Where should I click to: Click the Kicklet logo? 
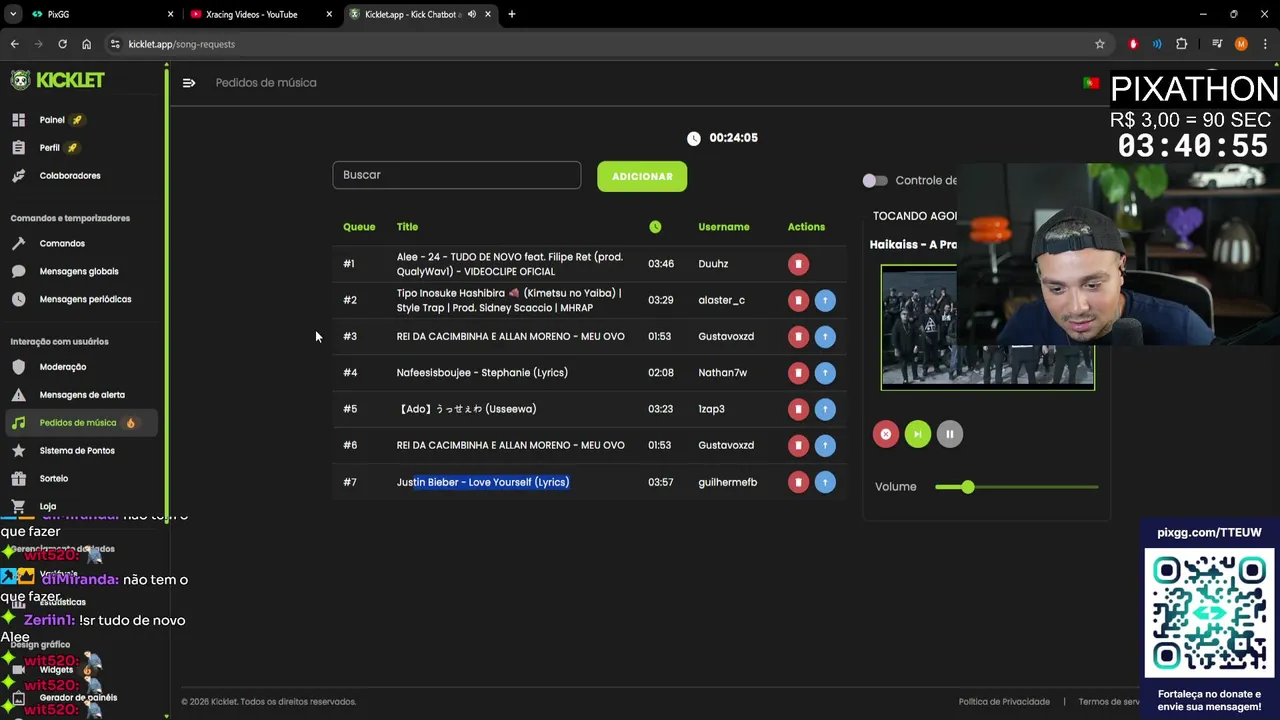(57, 80)
